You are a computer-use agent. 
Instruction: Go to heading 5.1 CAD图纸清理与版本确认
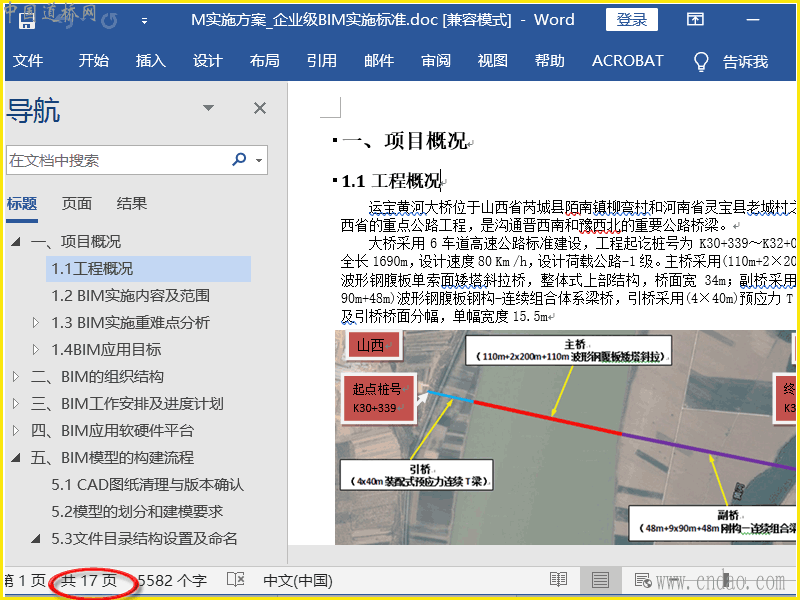pos(147,485)
